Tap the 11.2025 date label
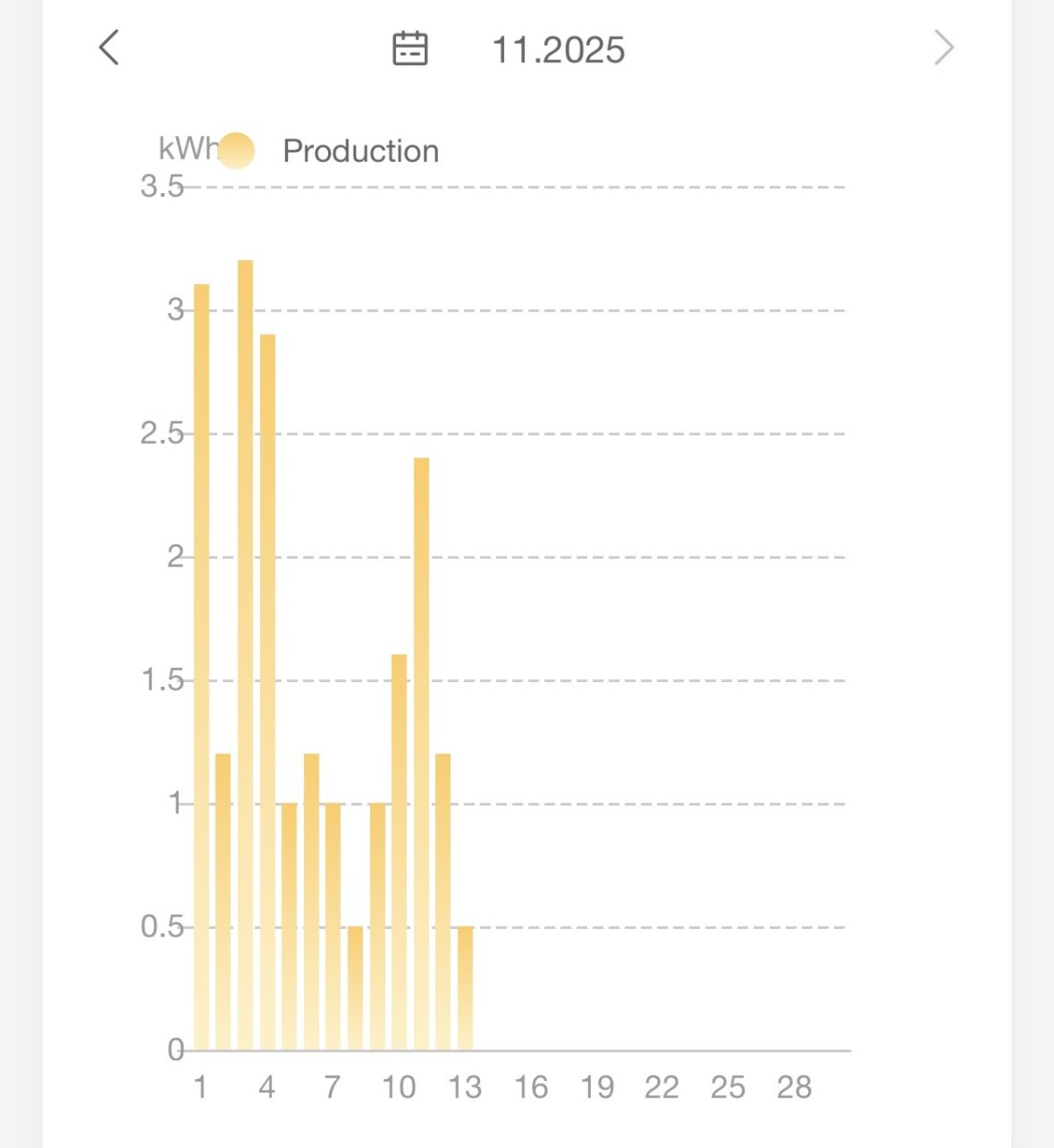The image size is (1054, 1148). [x=558, y=51]
